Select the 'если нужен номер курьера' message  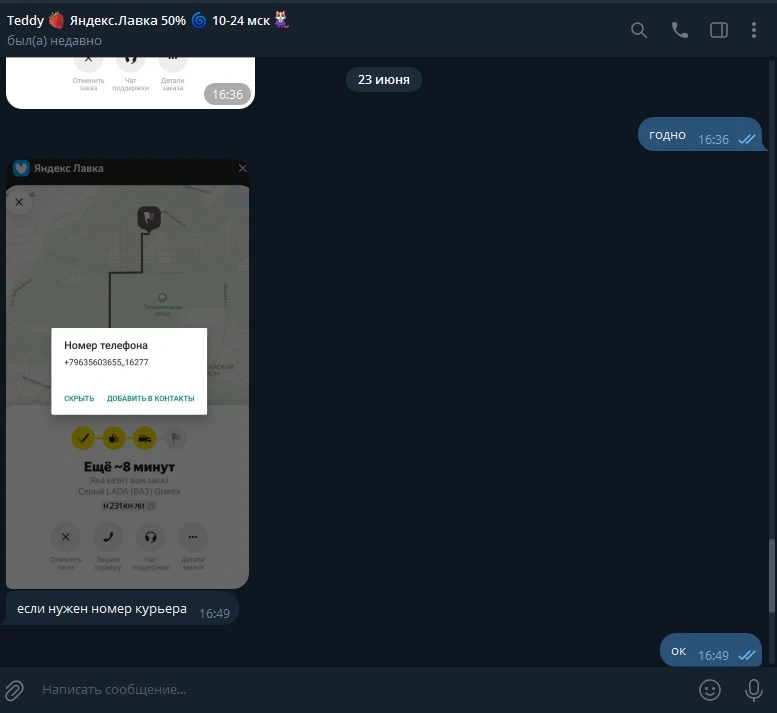pos(122,609)
